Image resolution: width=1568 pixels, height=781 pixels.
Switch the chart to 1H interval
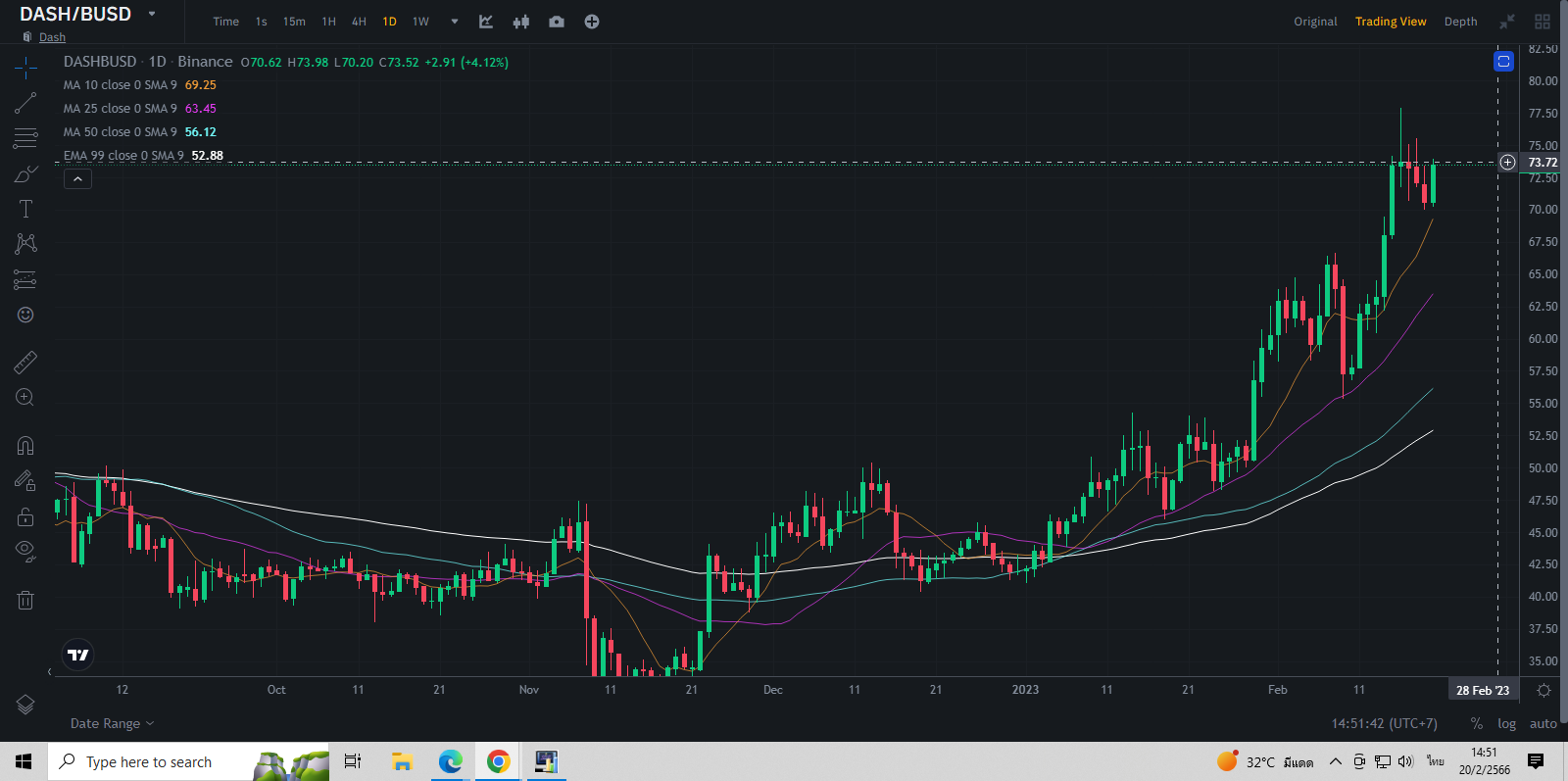[329, 22]
